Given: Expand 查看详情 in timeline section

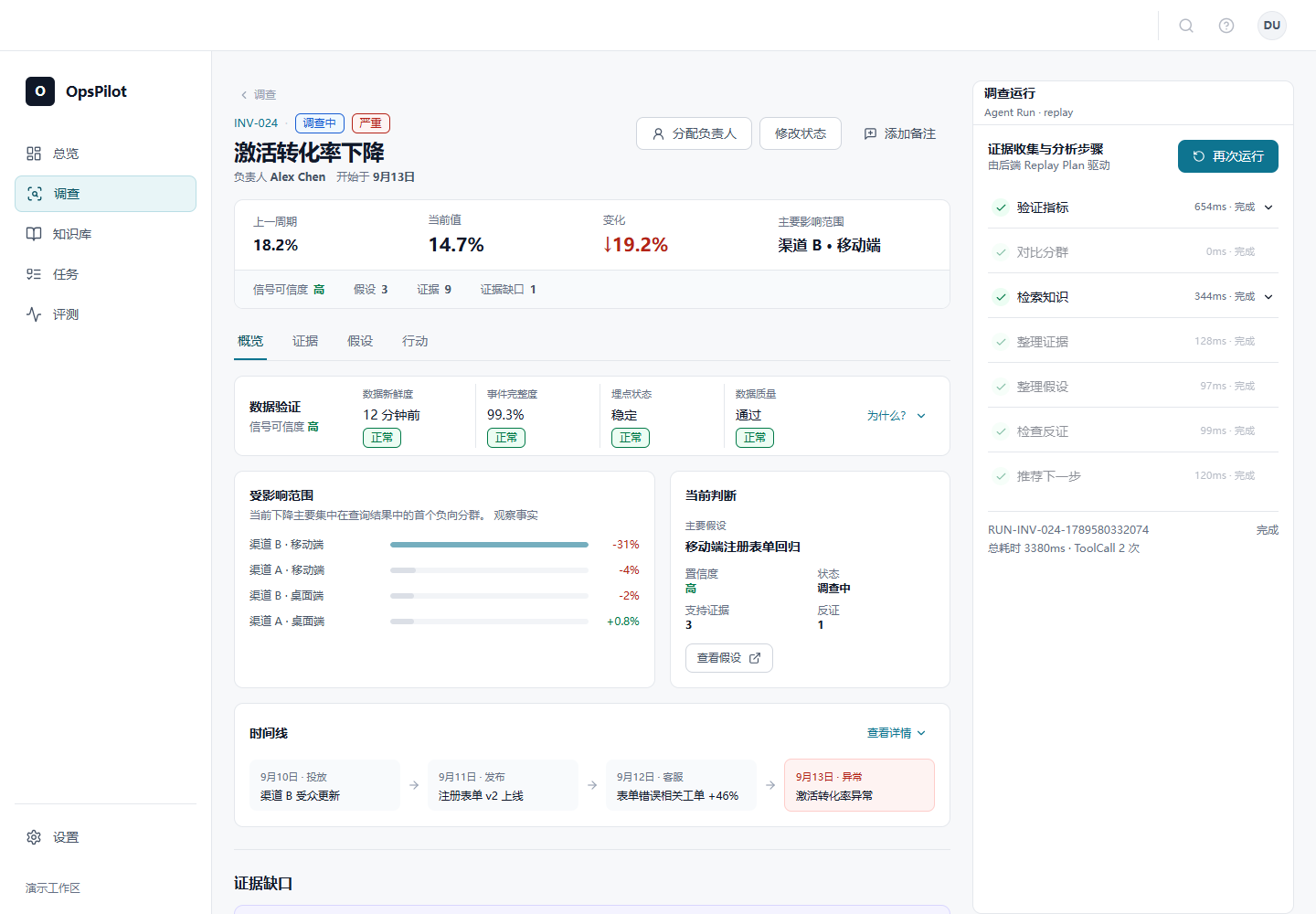Looking at the screenshot, I should 897,733.
